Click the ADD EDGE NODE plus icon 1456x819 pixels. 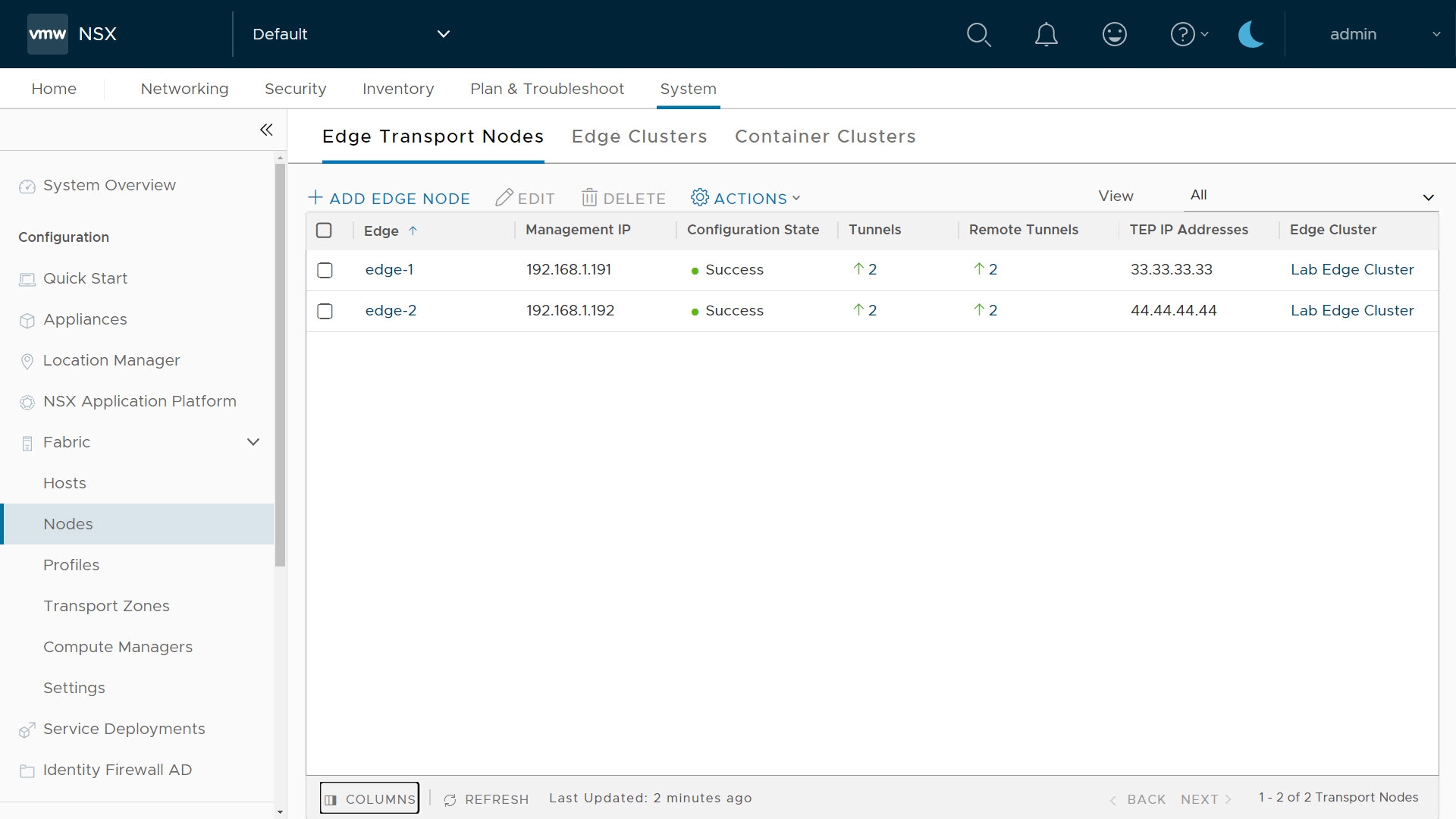pos(315,198)
